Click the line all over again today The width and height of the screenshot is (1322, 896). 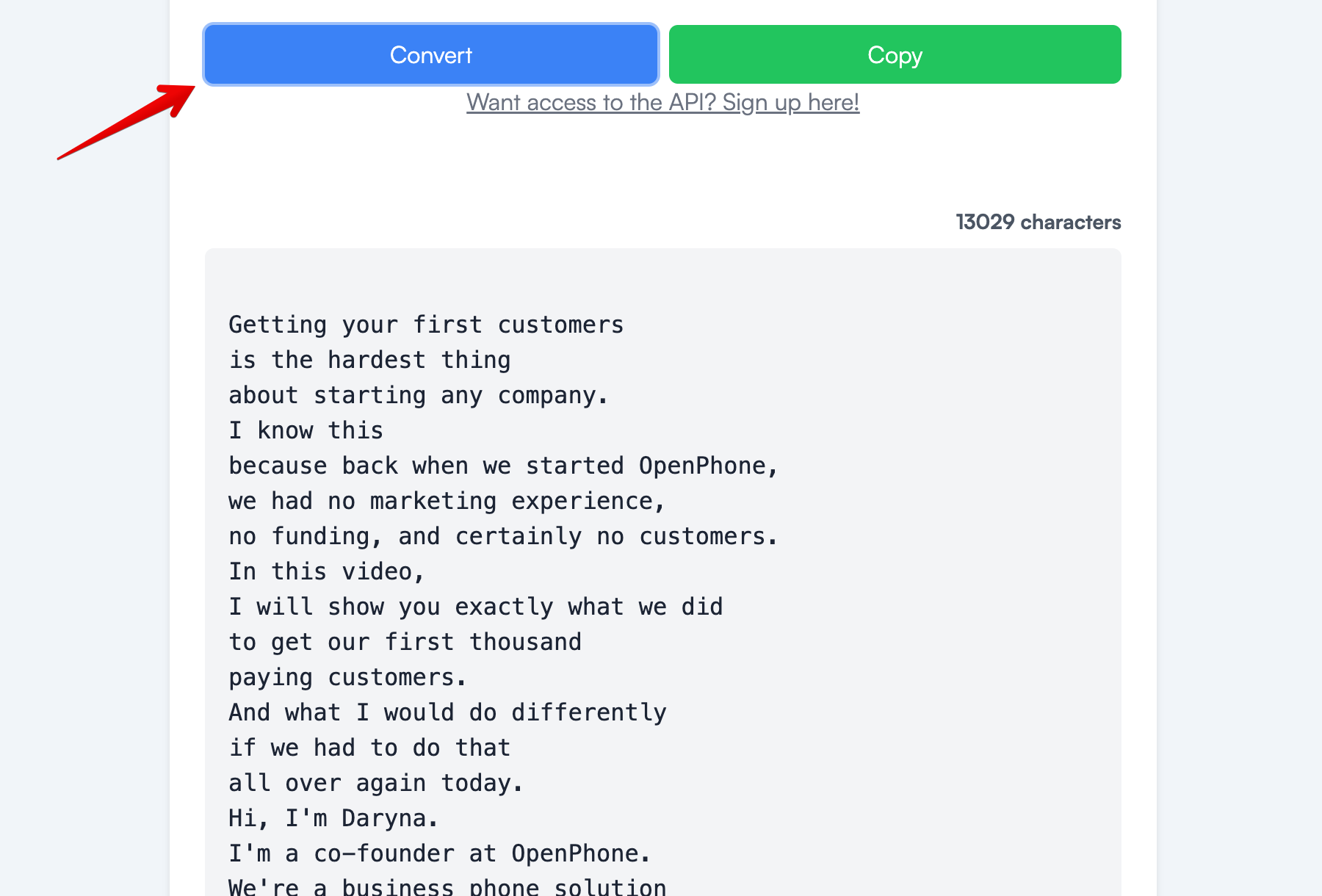(x=375, y=782)
